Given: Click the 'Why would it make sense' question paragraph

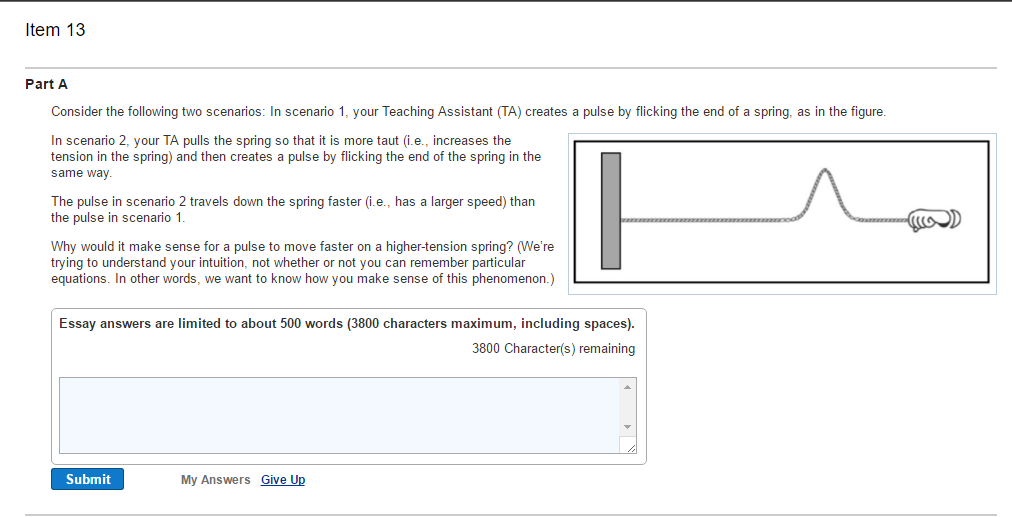Looking at the screenshot, I should pyautogui.click(x=303, y=263).
